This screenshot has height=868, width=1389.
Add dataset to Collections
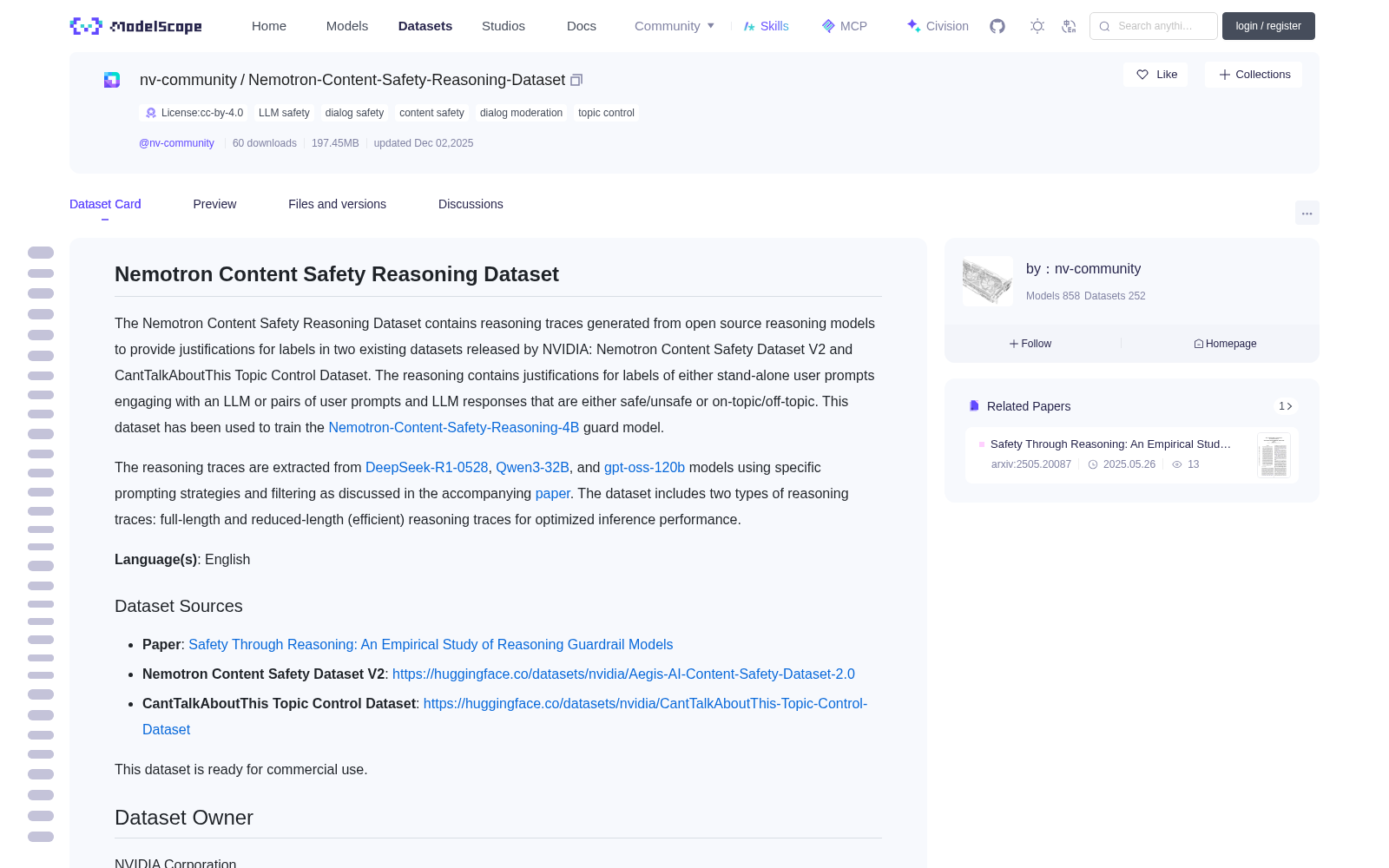1254,75
